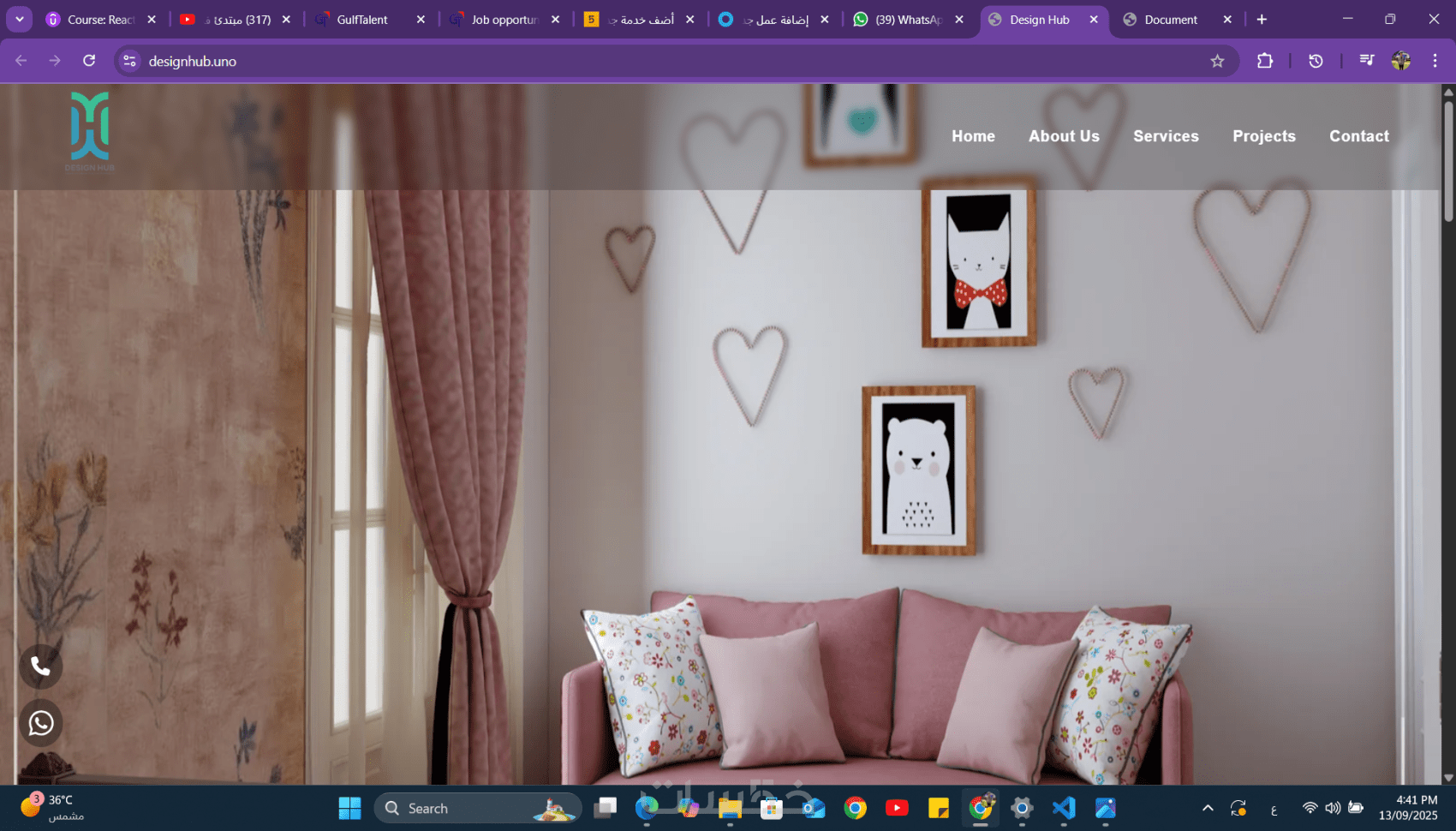Viewport: 1456px width, 831px height.
Task: Open the clock and date 13/09/2025
Action: [1408, 808]
